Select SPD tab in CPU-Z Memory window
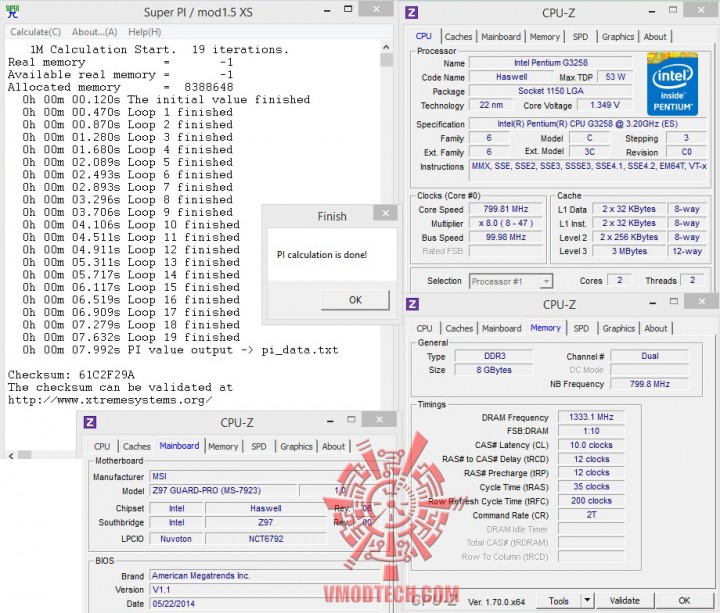Viewport: 720px width, 613px height. pos(581,328)
